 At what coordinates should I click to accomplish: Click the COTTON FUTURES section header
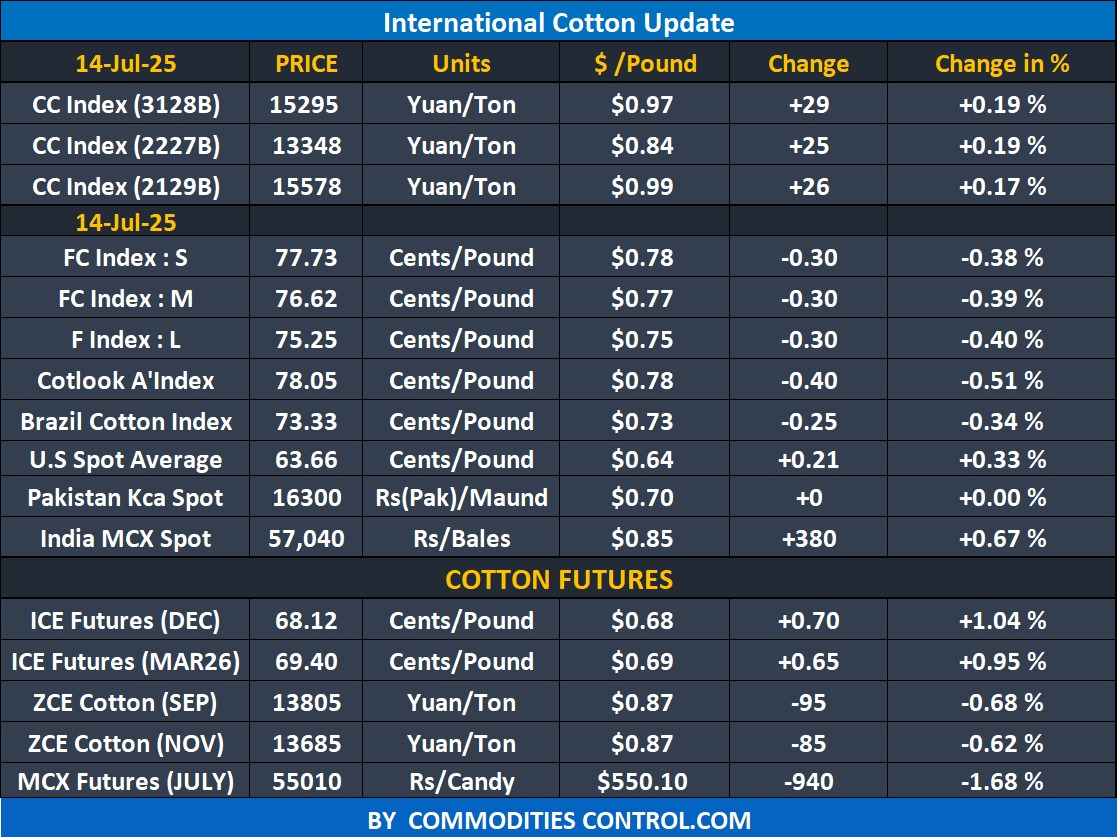[558, 580]
